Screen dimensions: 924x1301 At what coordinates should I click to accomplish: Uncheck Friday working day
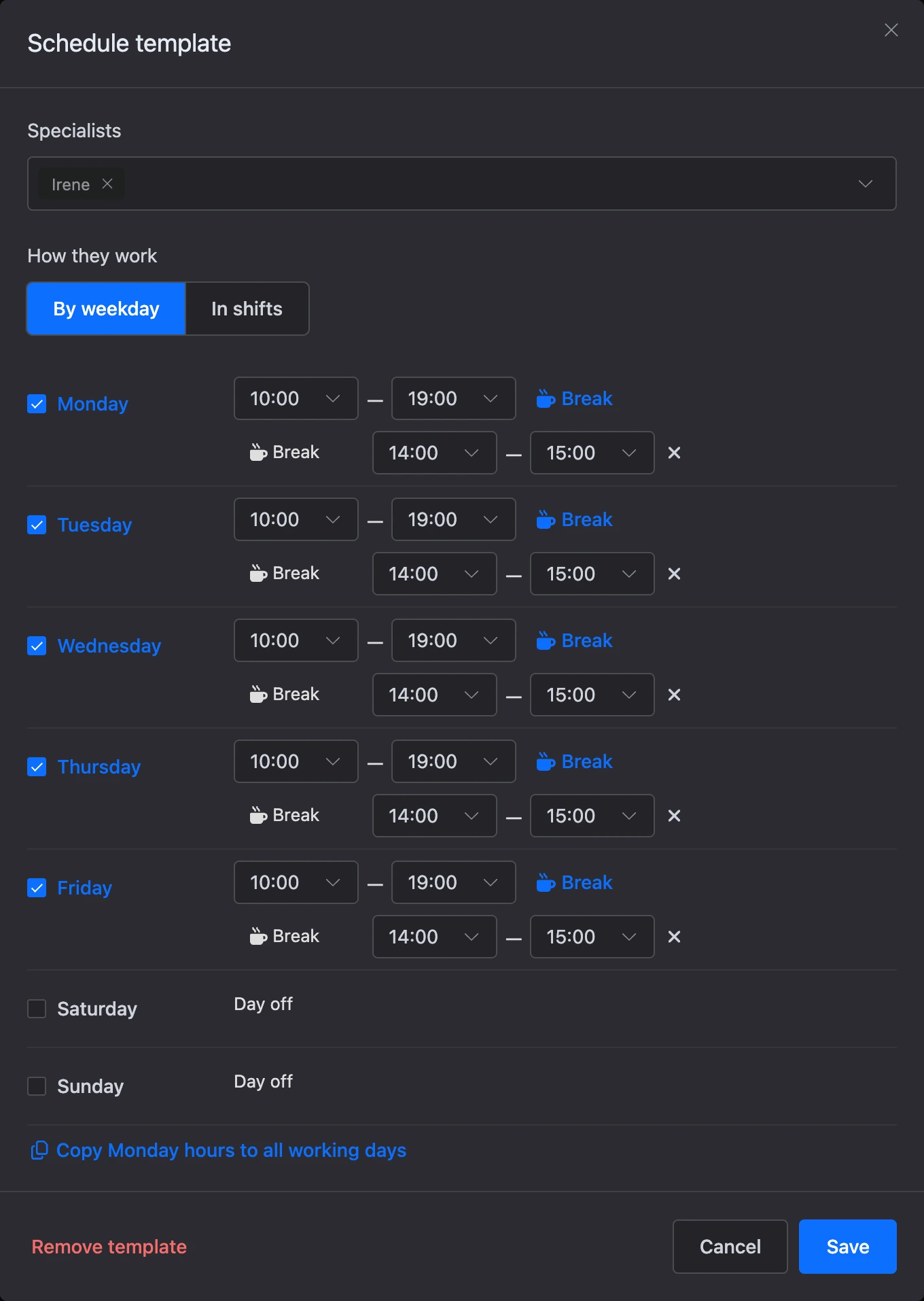coord(37,888)
